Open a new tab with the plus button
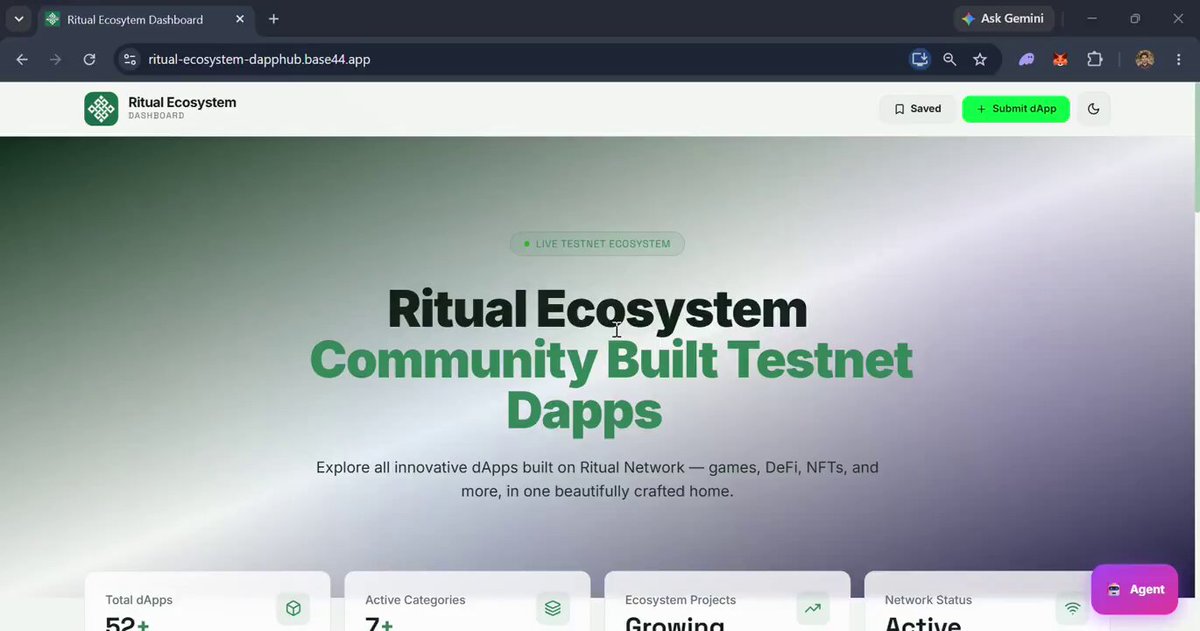 pyautogui.click(x=274, y=19)
